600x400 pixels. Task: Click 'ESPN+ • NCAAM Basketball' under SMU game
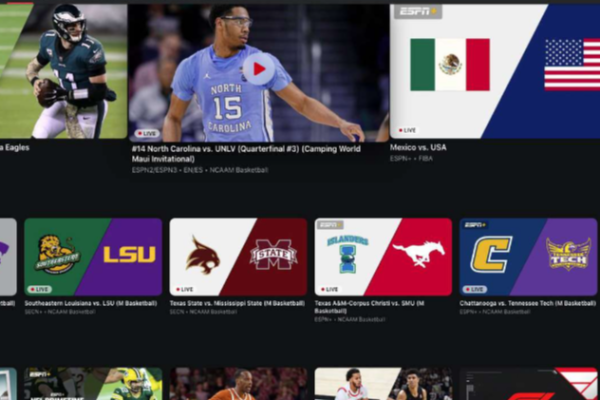click(349, 320)
